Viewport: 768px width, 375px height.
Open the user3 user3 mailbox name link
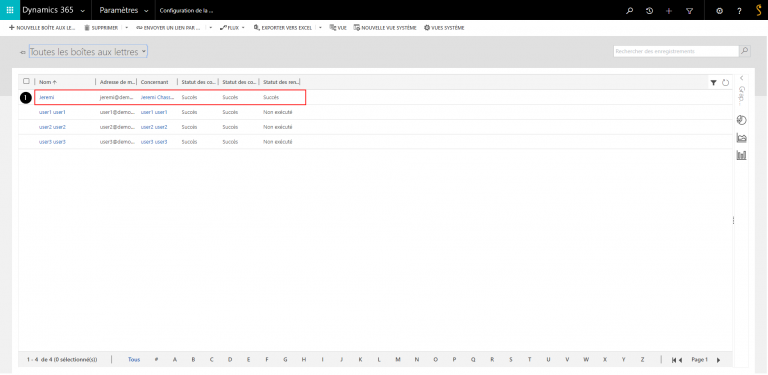[52, 141]
